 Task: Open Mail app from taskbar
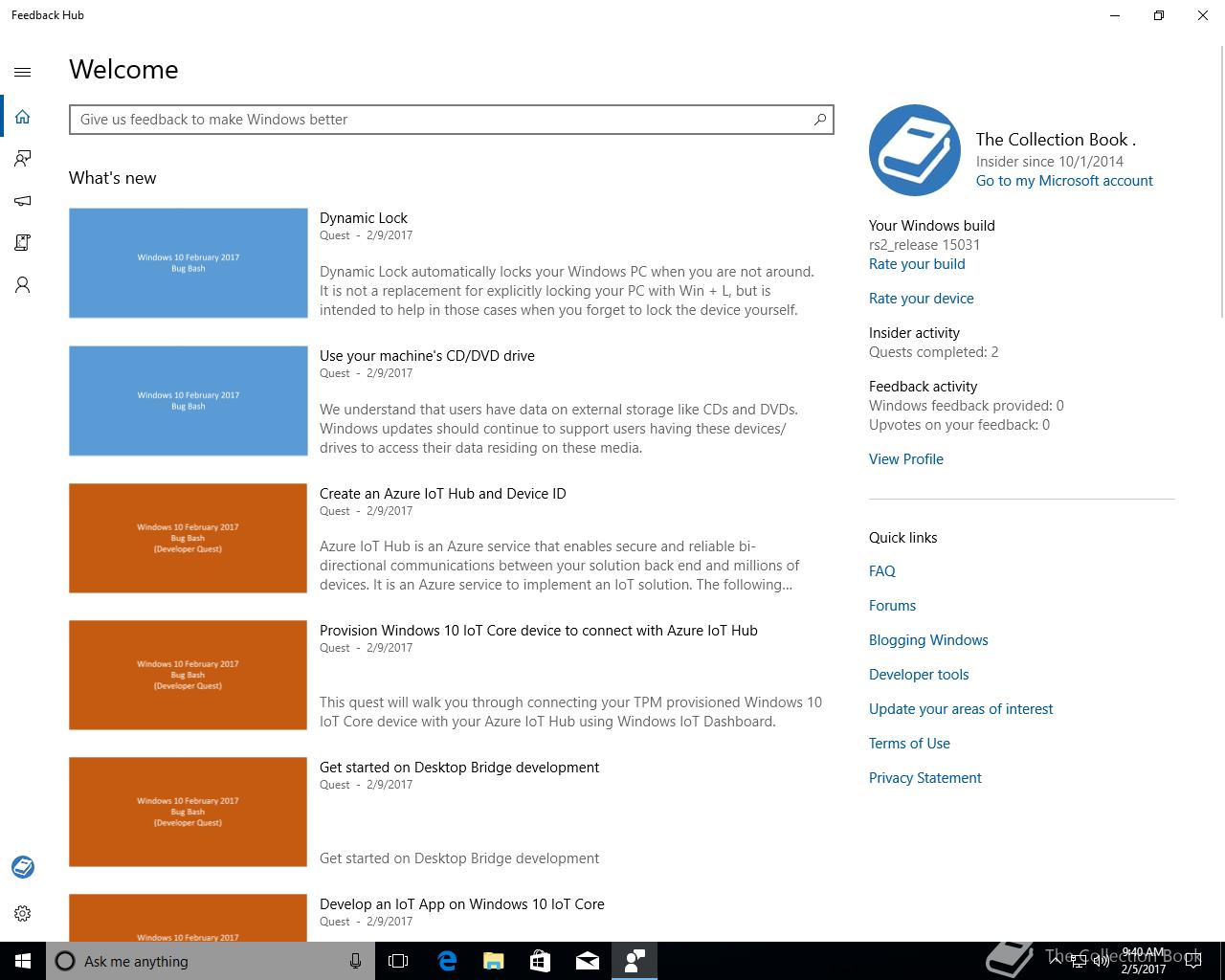[587, 961]
